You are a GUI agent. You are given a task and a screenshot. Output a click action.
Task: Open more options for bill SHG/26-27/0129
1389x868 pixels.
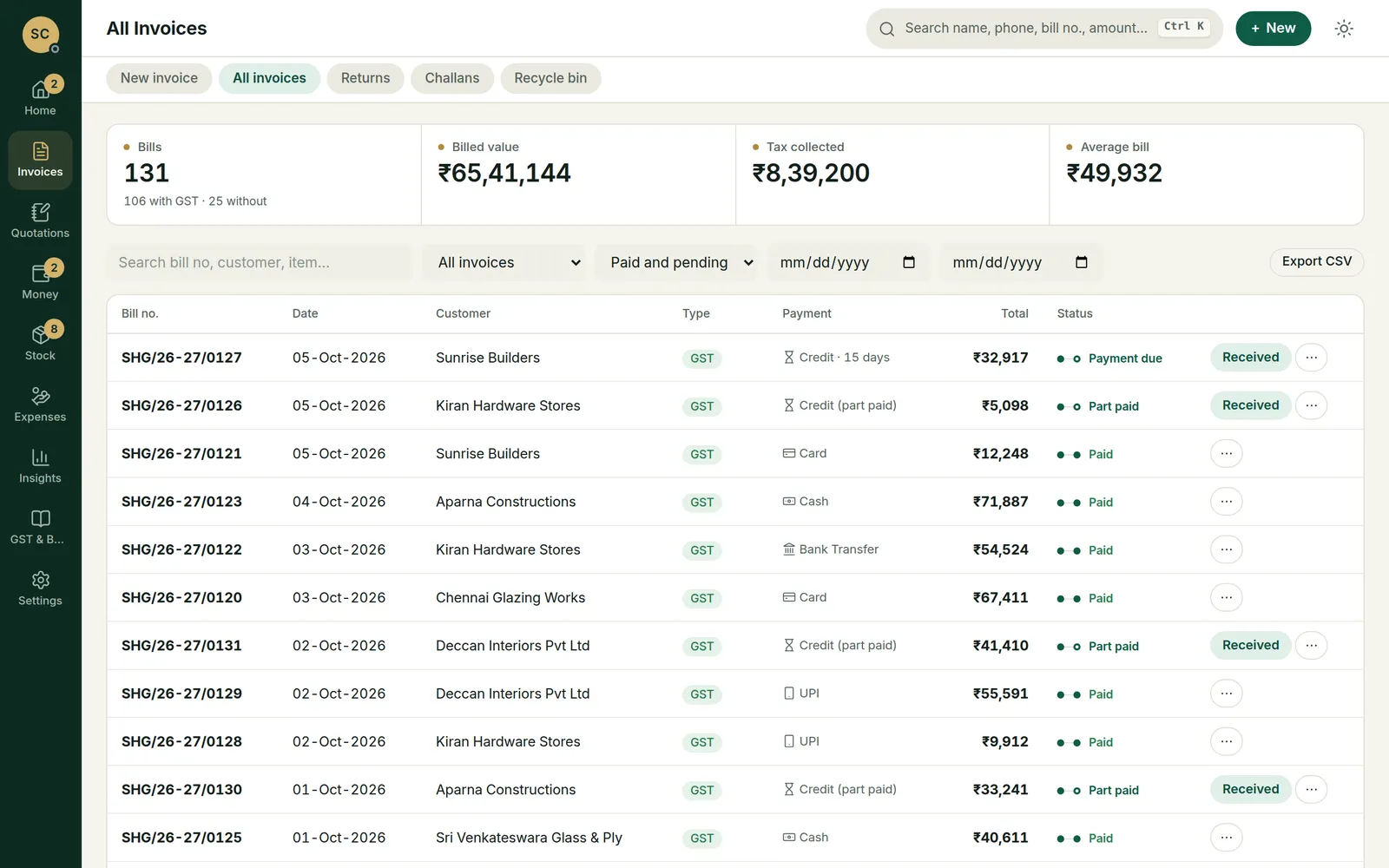1226,694
